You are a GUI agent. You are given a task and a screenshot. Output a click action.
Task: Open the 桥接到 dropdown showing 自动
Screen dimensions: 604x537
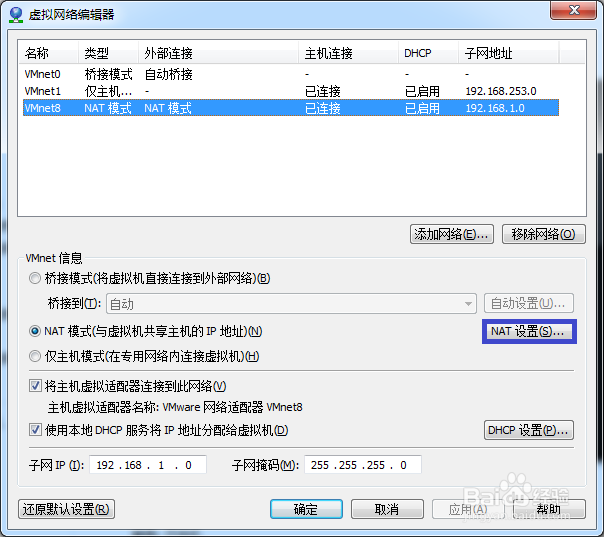click(291, 304)
